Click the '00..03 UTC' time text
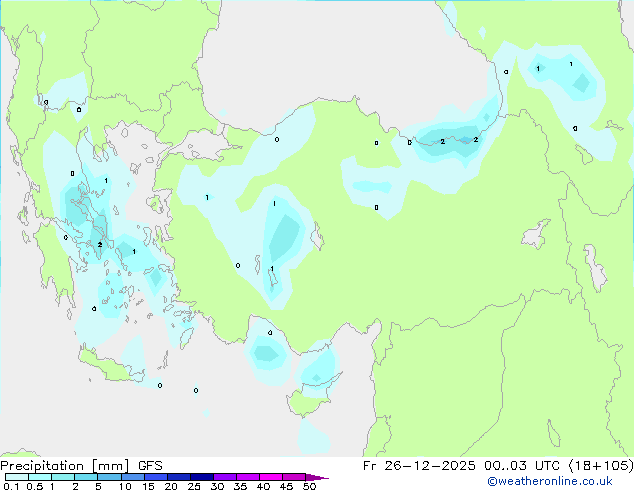Screen dimensions: 634x490 pos(522,466)
